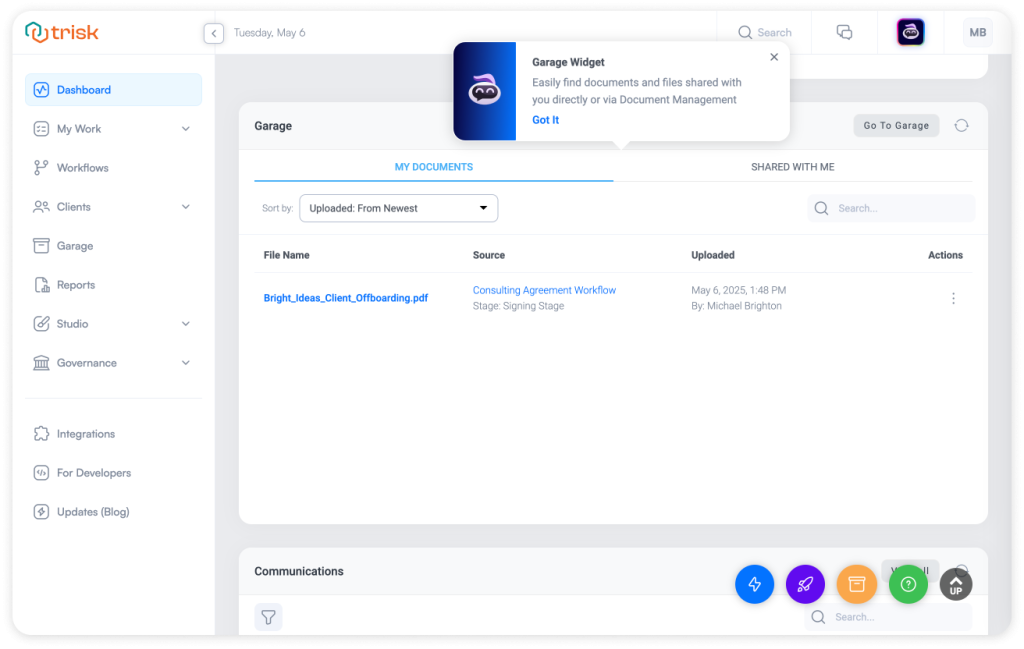Open Workflows in the sidebar
1024x649 pixels.
82,168
